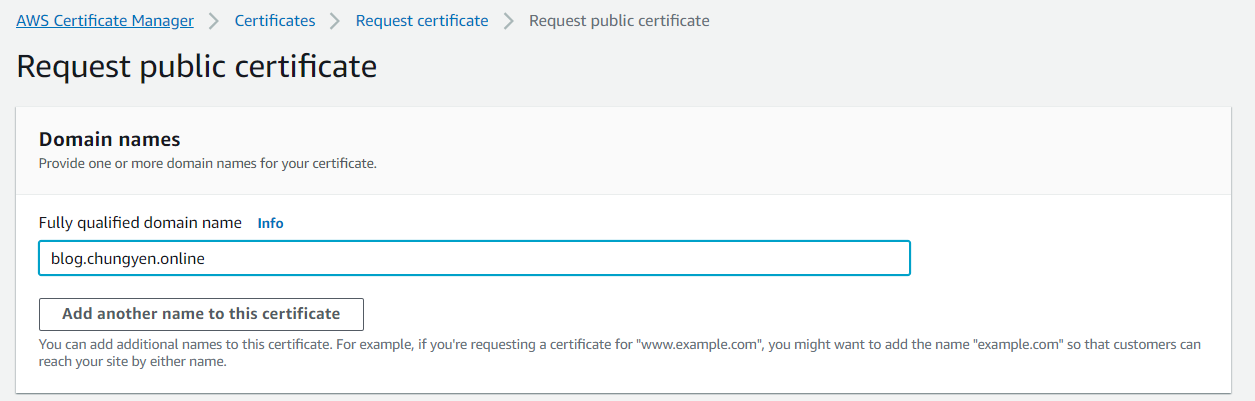This screenshot has width=1255, height=401.
Task: Navigate back to Request certificate breadcrumb
Action: (422, 20)
